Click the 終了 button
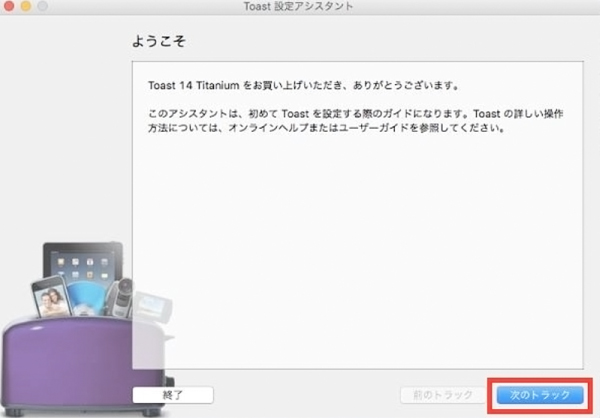Image resolution: width=600 pixels, height=418 pixels. coord(173,395)
